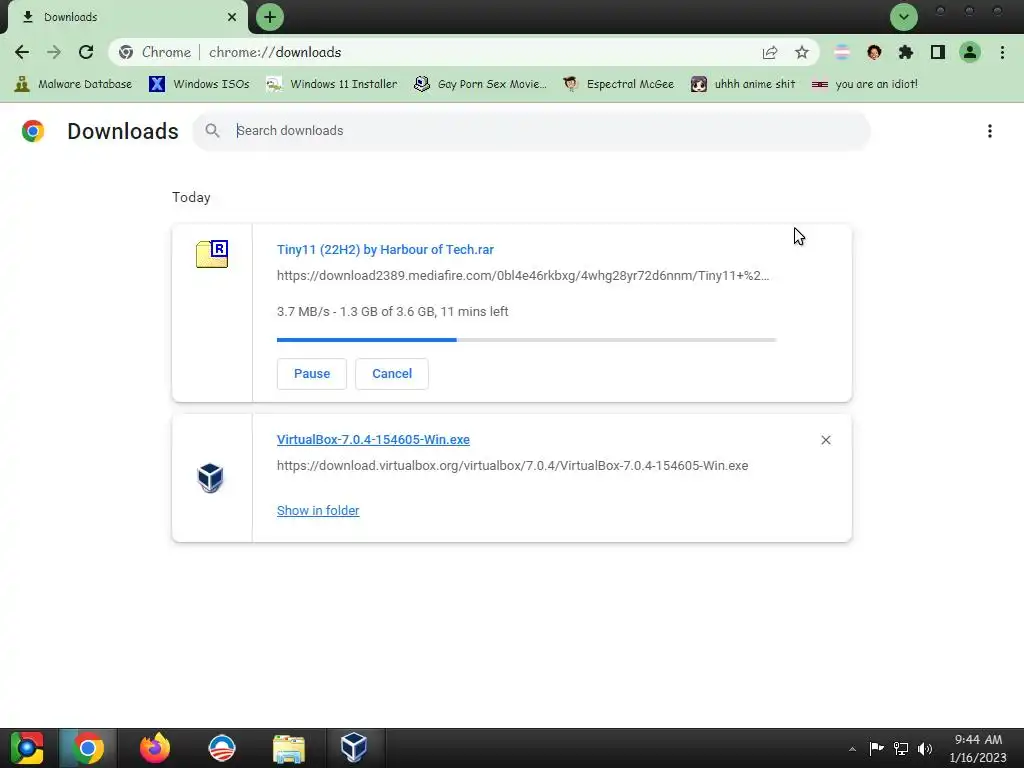Open VirtualBox from the taskbar
1024x768 pixels.
[354, 748]
